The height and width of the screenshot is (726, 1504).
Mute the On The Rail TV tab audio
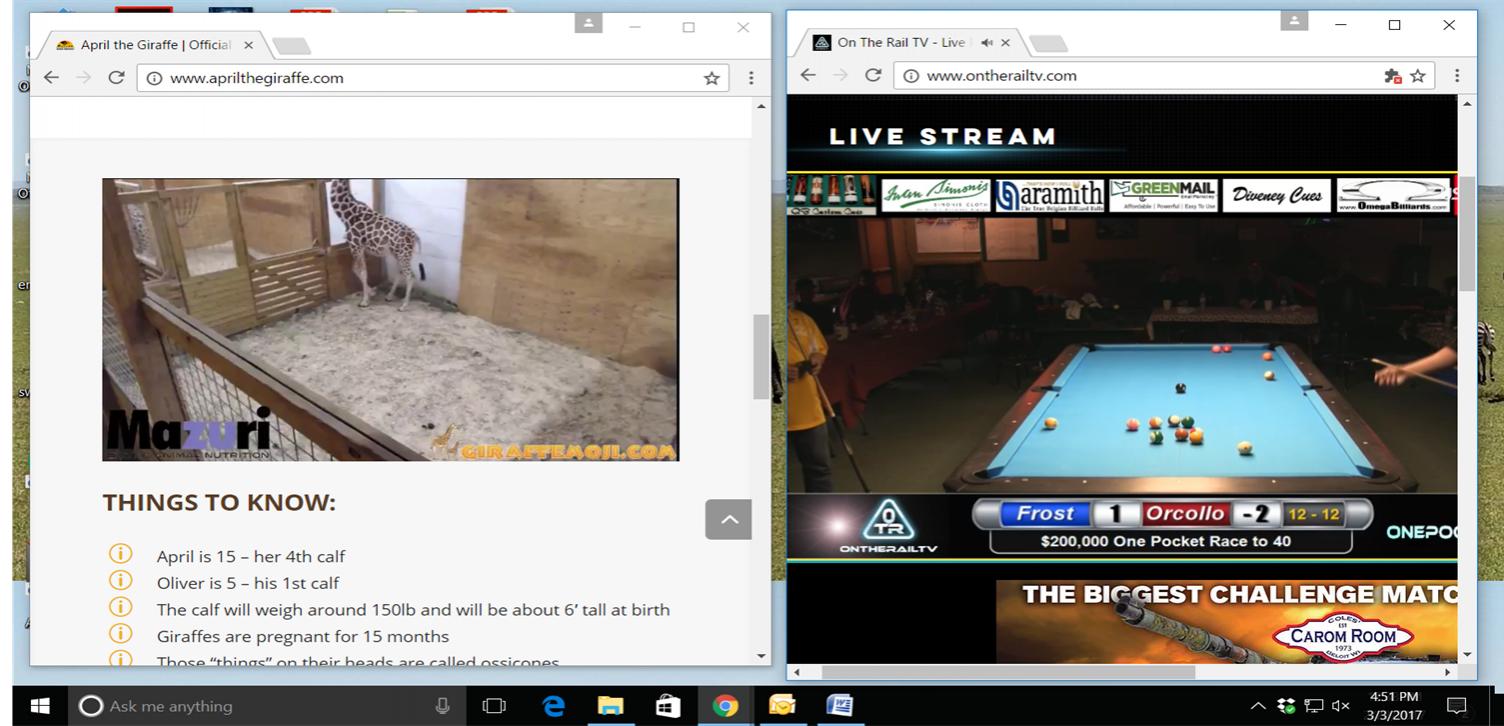(x=987, y=43)
